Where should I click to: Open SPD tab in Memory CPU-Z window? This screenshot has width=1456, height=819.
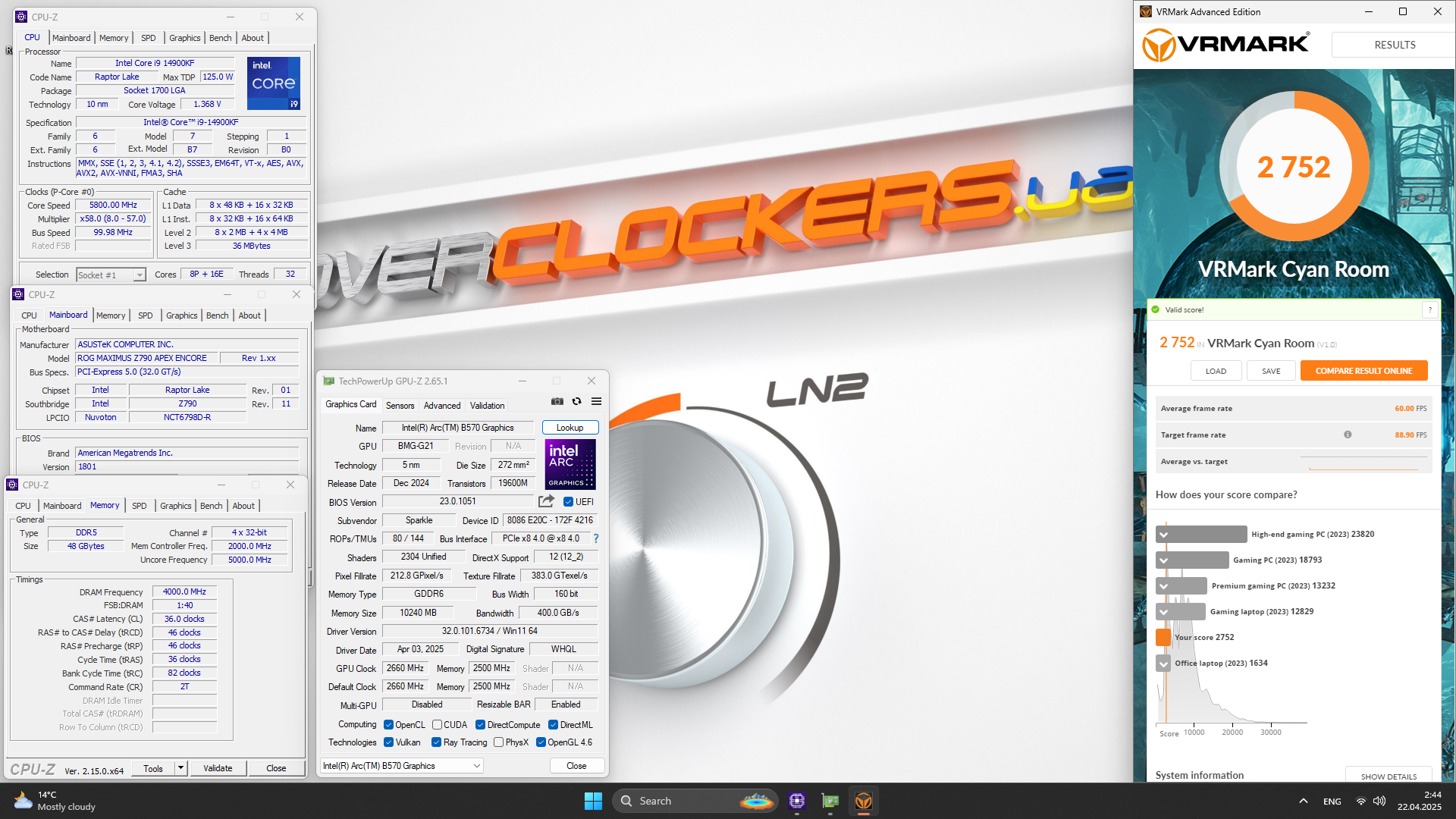click(140, 506)
